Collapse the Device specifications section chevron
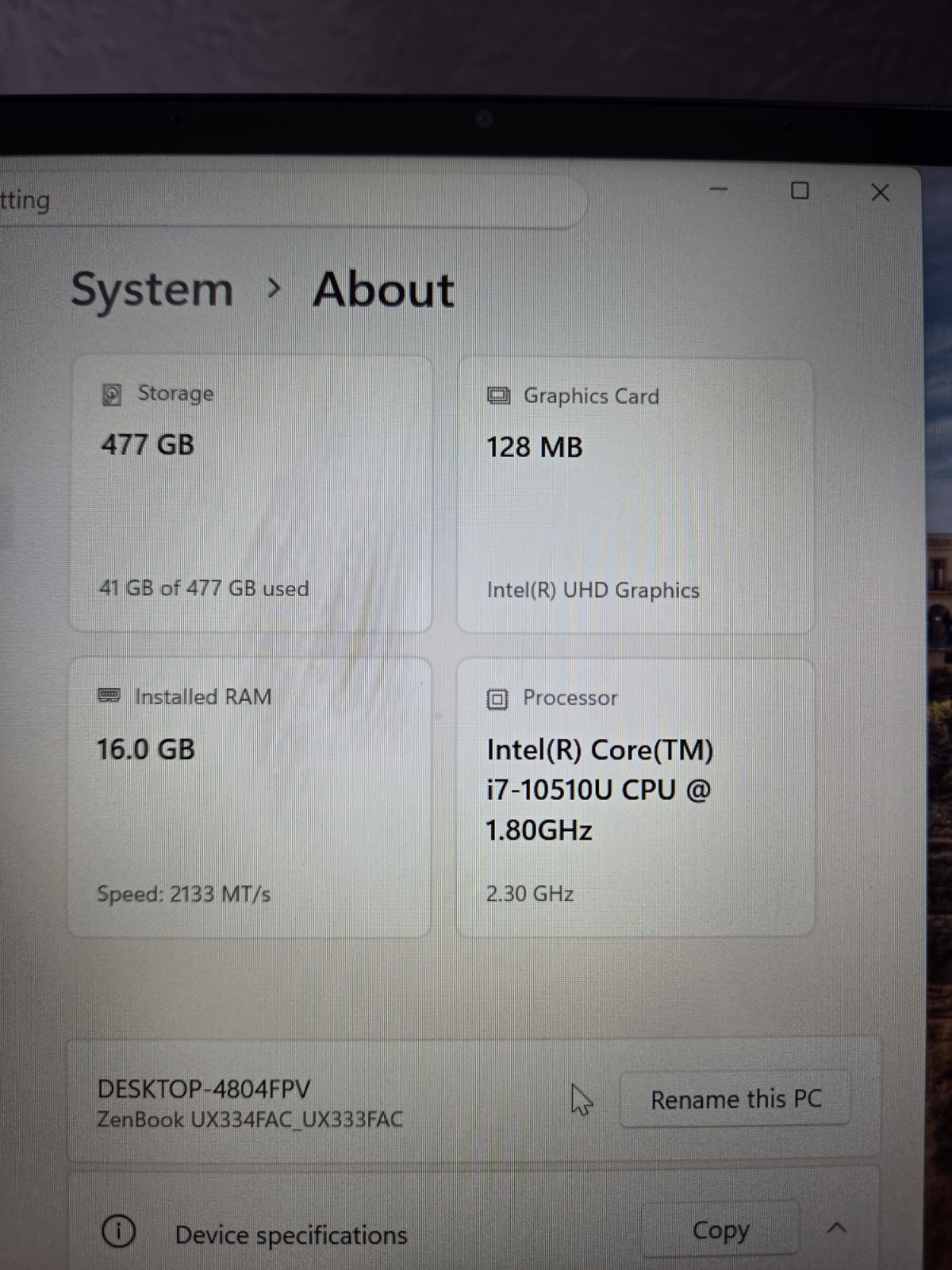The image size is (952, 1270). pyautogui.click(x=837, y=1229)
